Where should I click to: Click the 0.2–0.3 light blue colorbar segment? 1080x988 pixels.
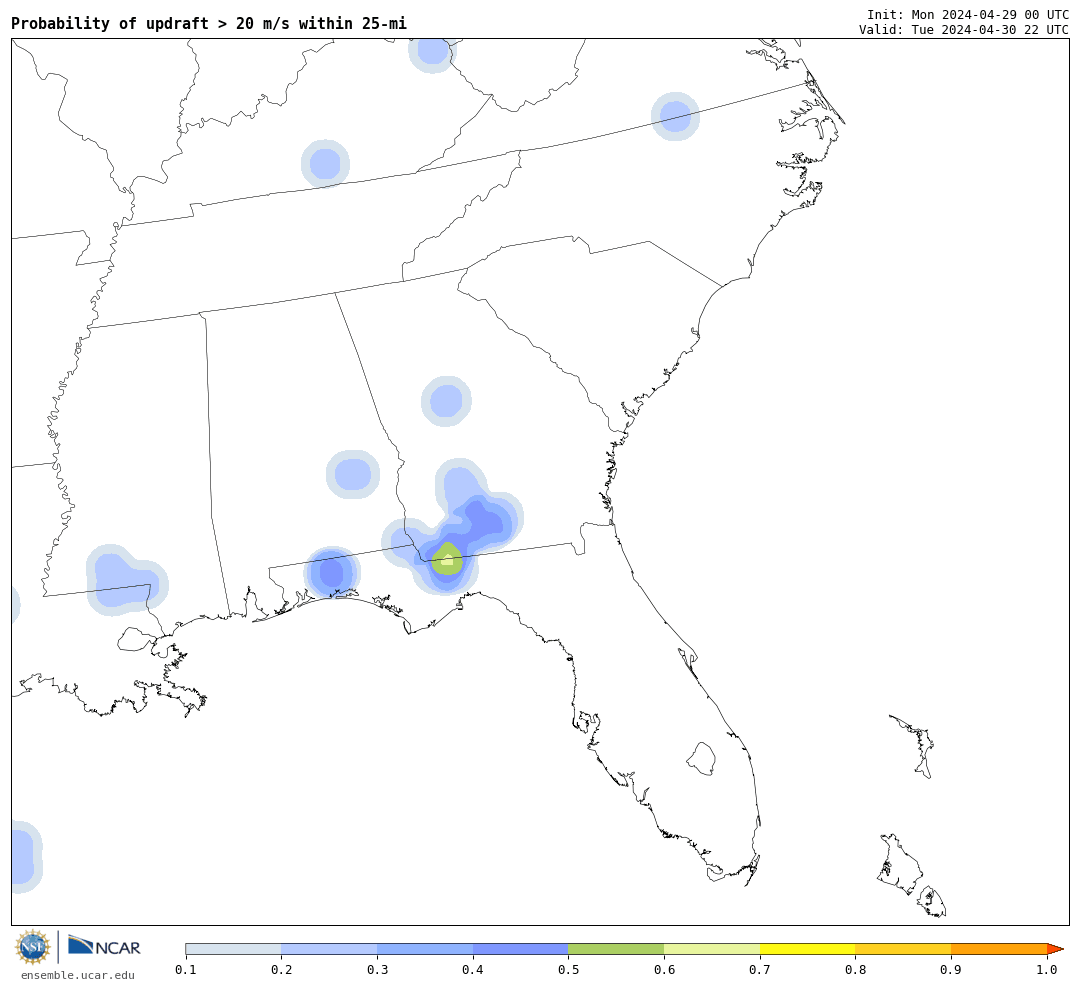click(329, 949)
